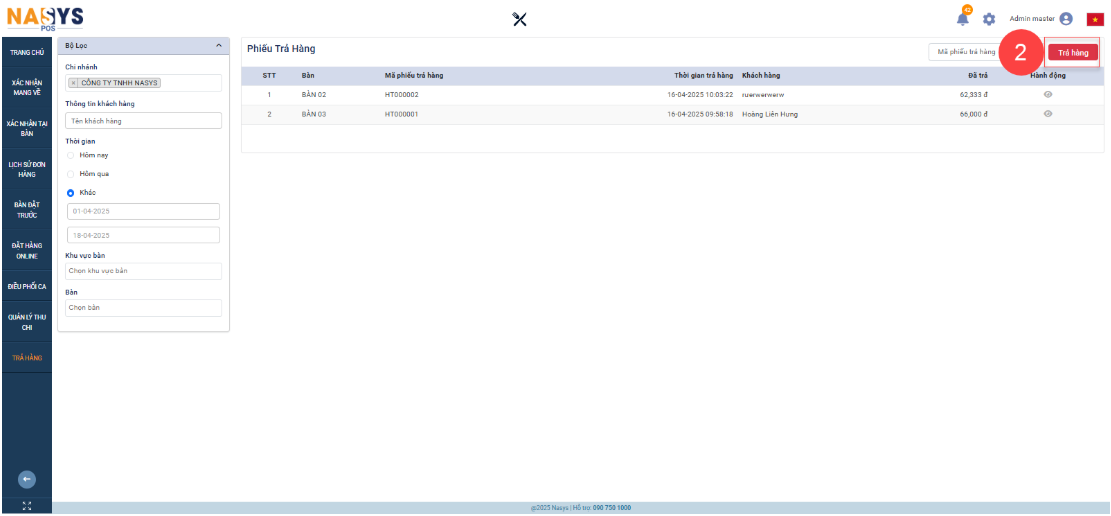Viewport: 1111px width, 516px height.
Task: Click the crossed fork-knife restaurant icon
Action: pos(519,19)
